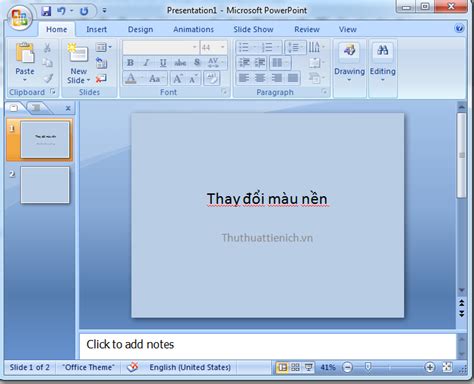Image resolution: width=474 pixels, height=384 pixels.
Task: Adjust Line Spacing
Action: 295,47
